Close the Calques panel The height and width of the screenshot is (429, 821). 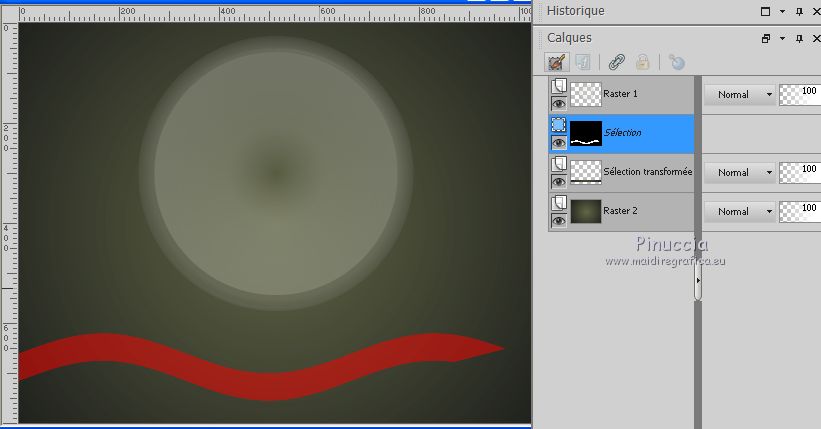816,38
